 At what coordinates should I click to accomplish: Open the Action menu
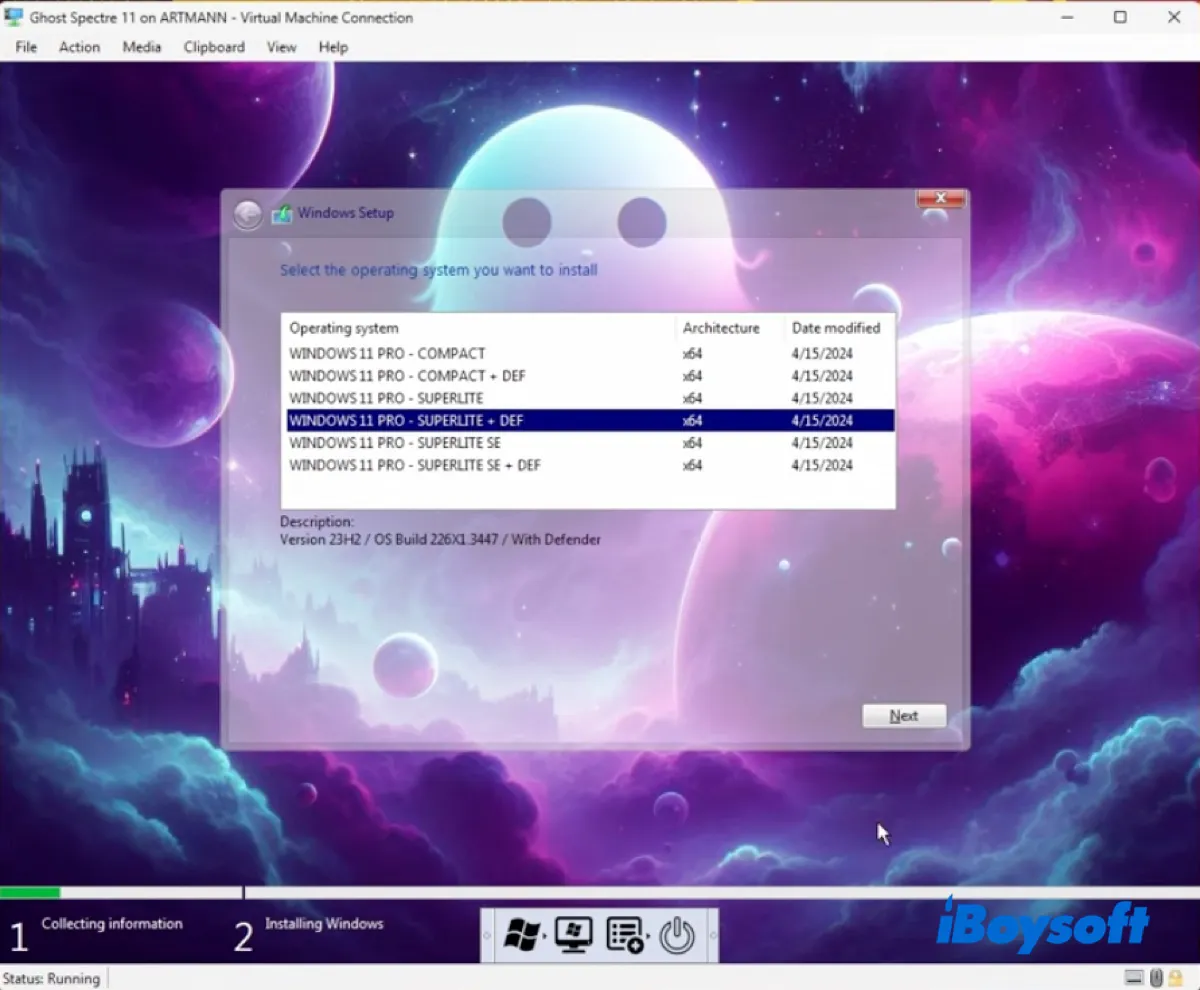(79, 47)
